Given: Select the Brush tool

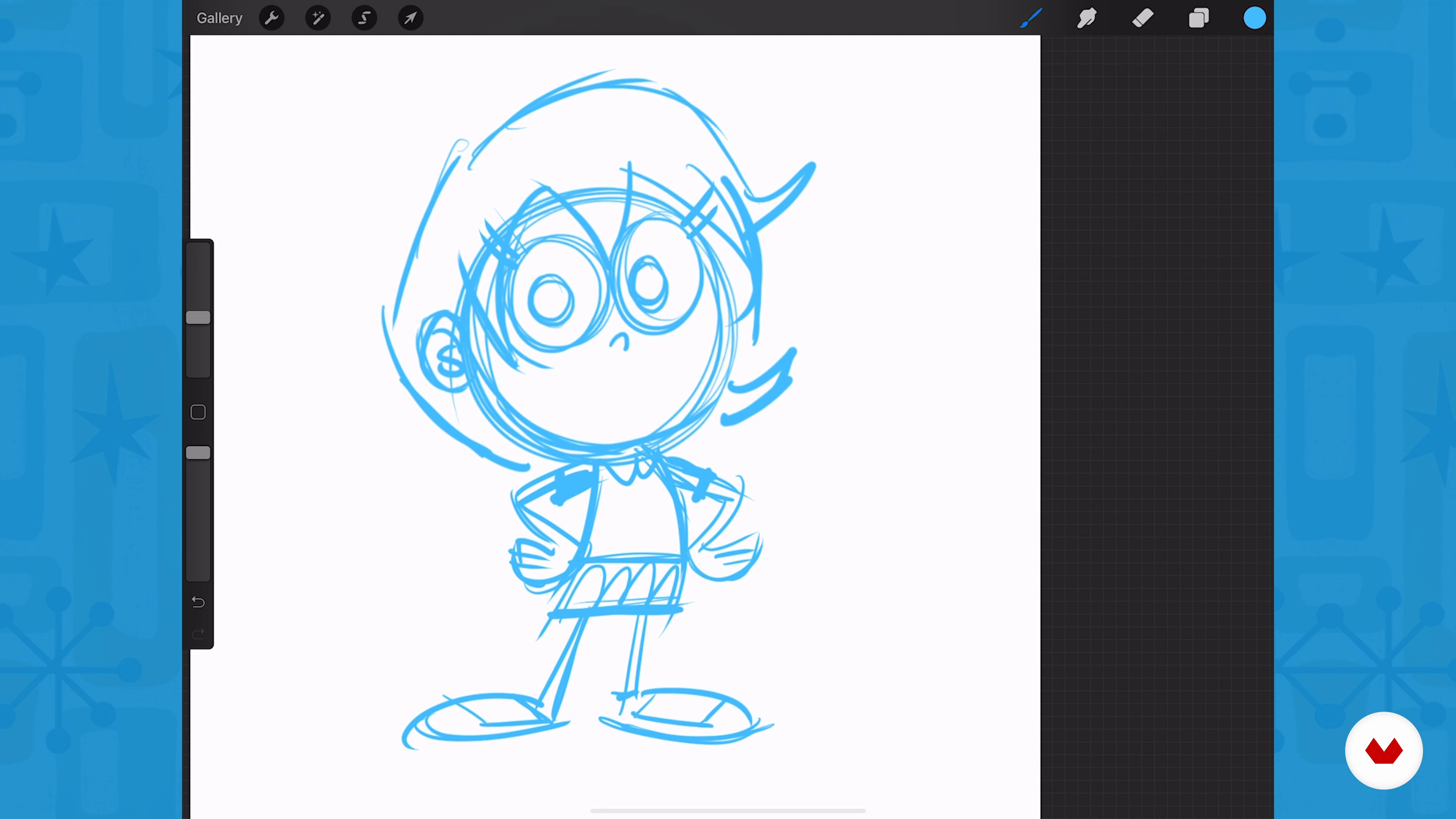Looking at the screenshot, I should coord(1031,18).
